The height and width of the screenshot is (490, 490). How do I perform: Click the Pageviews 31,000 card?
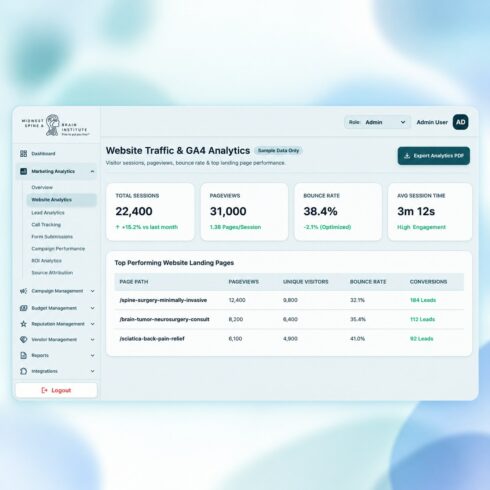(244, 212)
